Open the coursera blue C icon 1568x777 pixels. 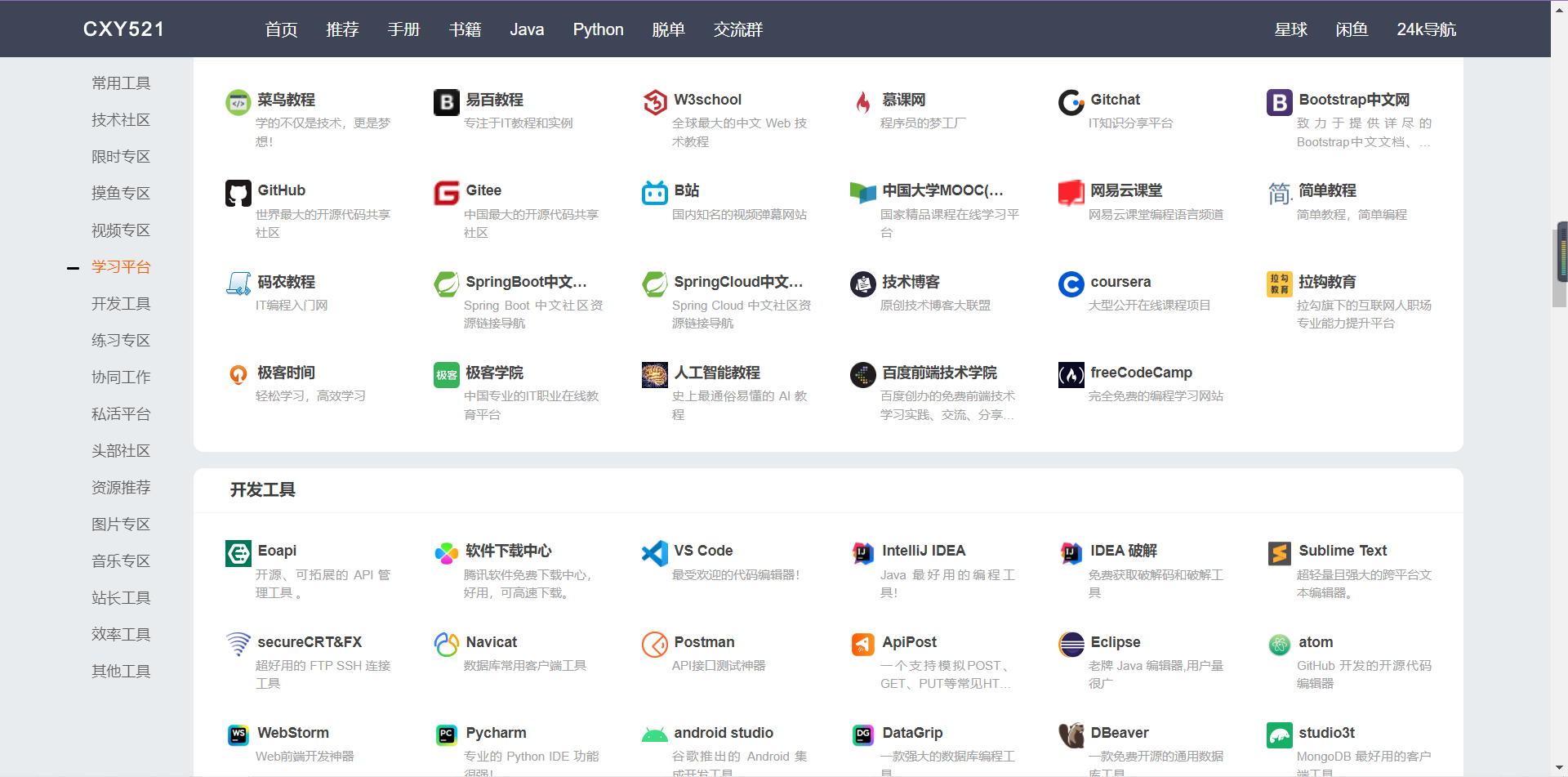click(x=1071, y=284)
